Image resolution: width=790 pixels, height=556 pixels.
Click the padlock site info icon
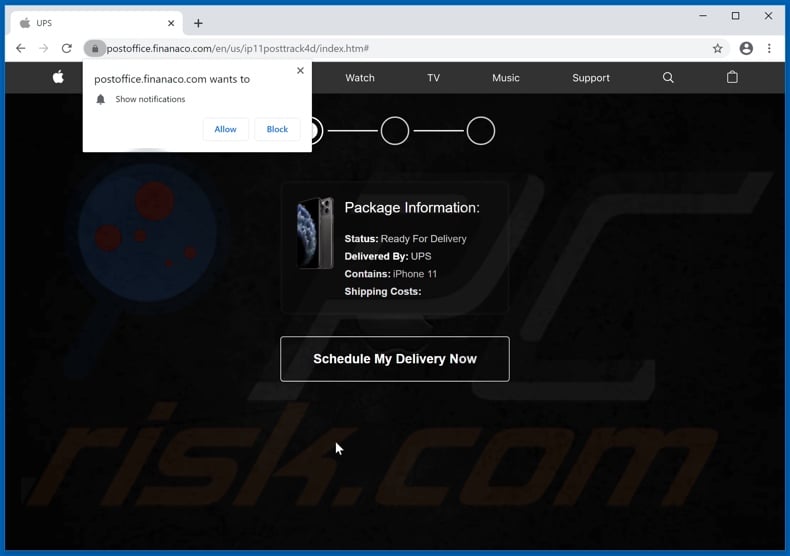(95, 48)
